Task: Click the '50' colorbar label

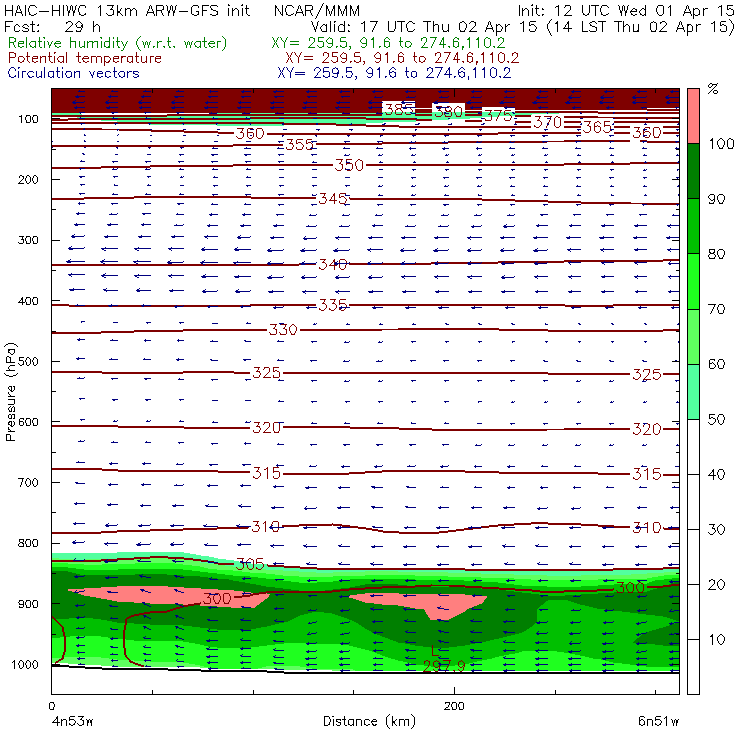Action: [716, 420]
